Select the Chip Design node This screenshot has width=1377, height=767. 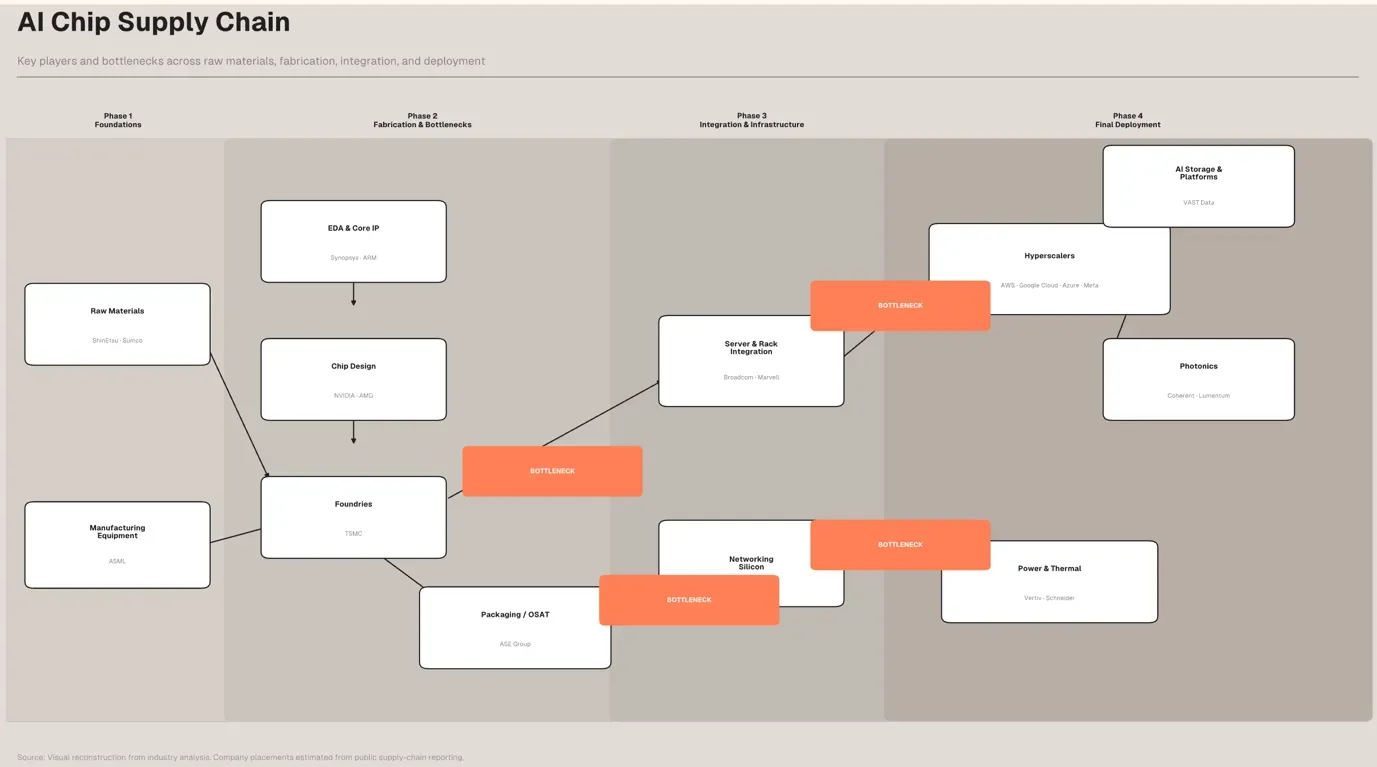tap(353, 378)
